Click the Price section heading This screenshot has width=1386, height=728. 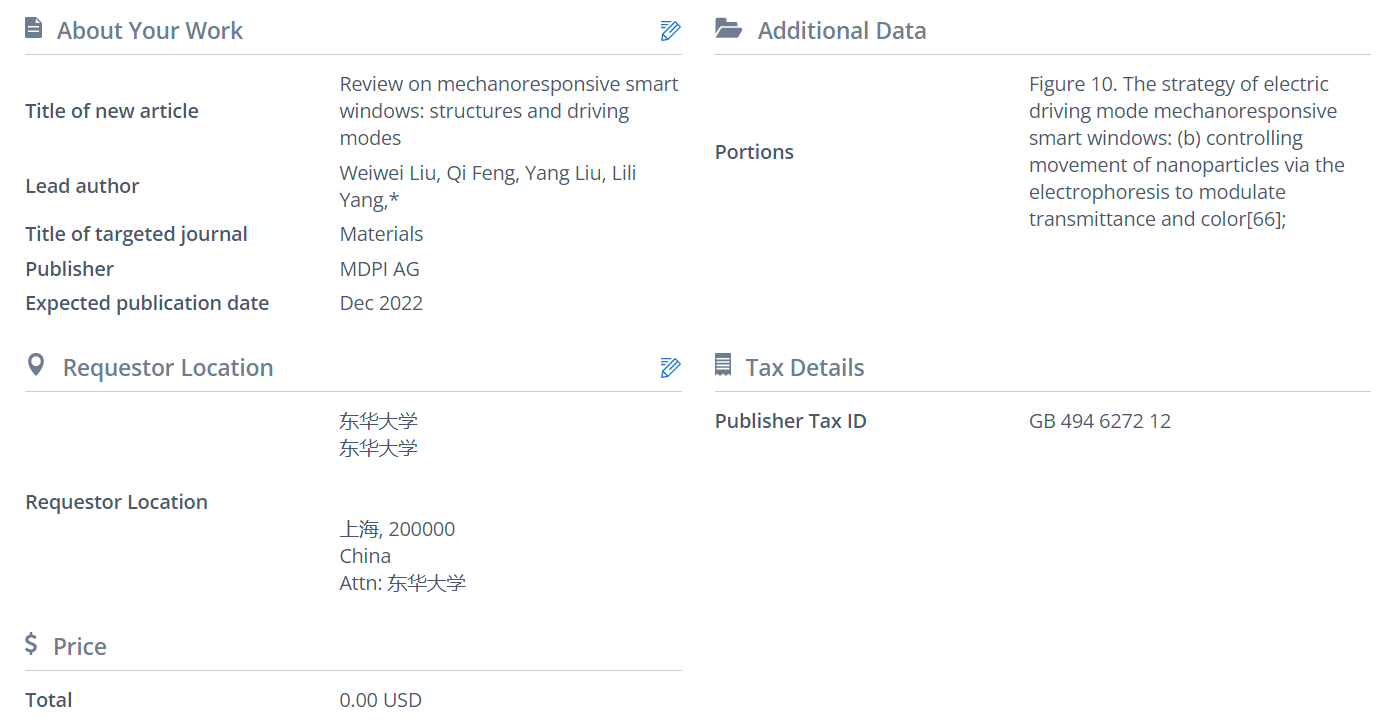point(80,647)
